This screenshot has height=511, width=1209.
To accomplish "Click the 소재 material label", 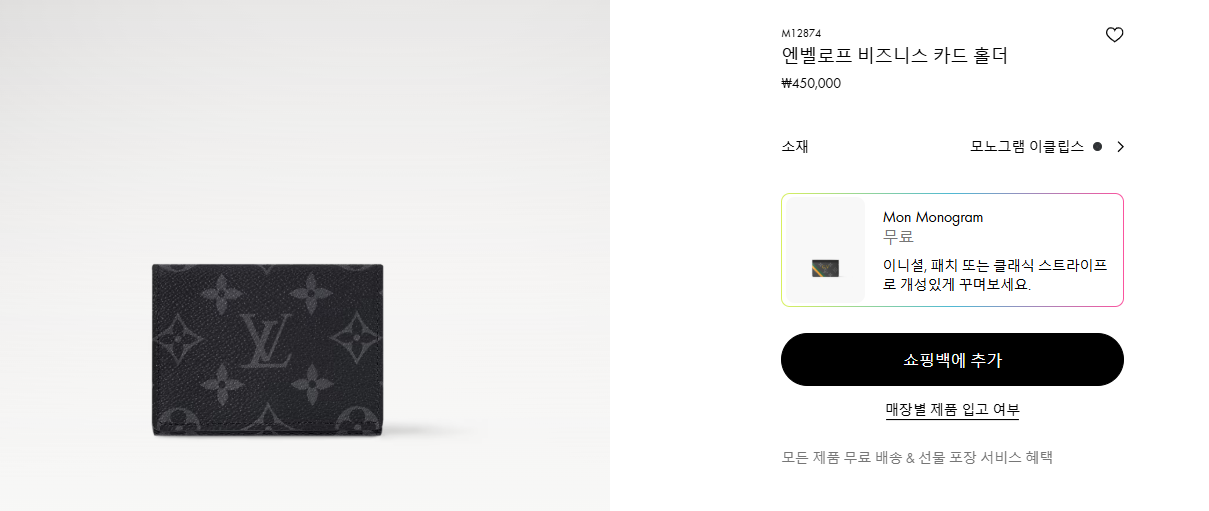I will [794, 147].
